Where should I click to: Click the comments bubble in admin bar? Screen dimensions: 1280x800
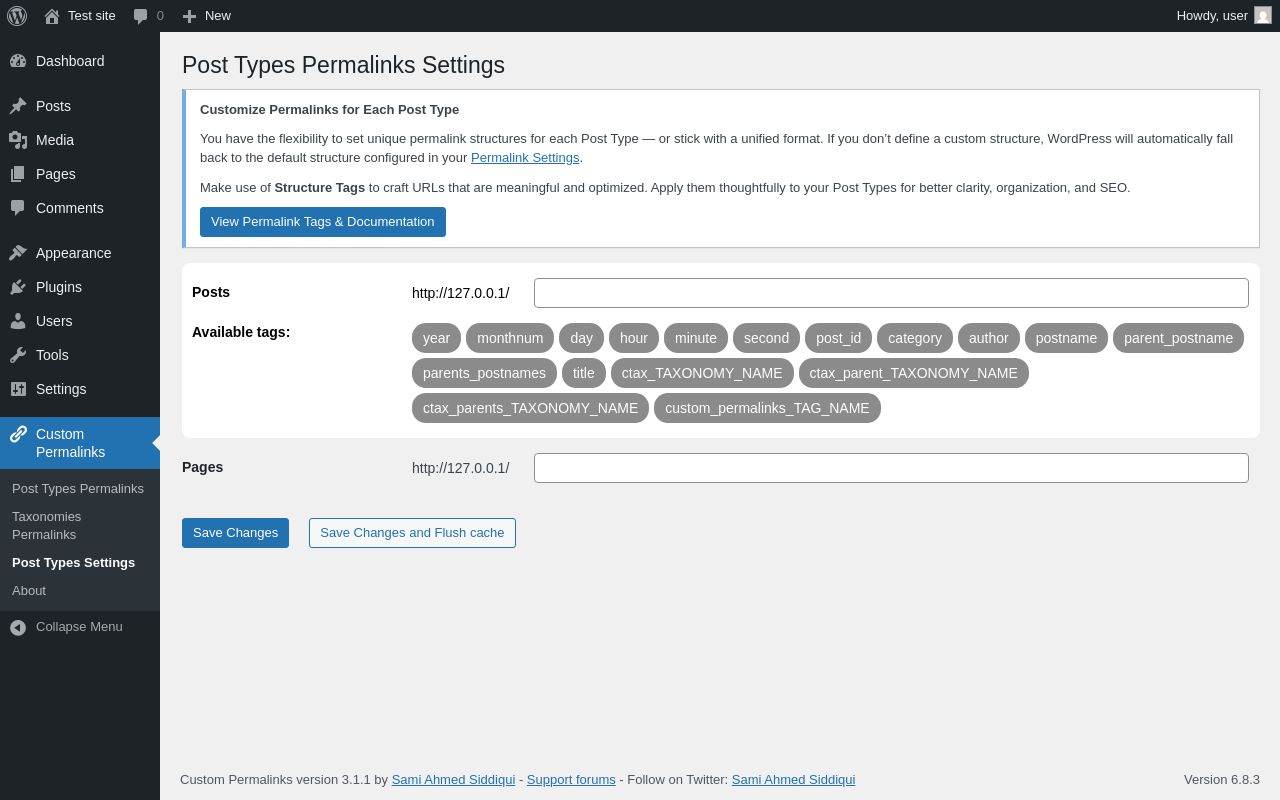tap(141, 16)
